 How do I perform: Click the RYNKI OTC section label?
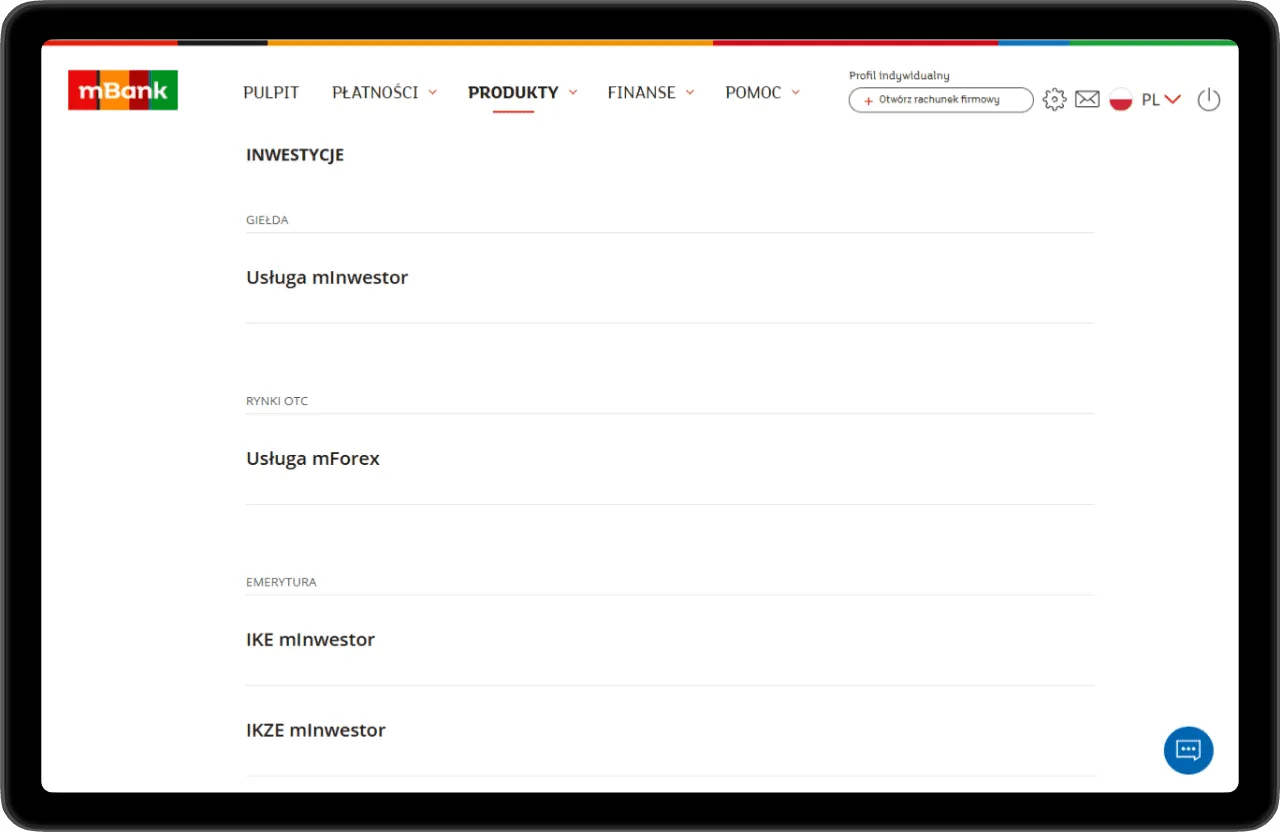click(277, 401)
